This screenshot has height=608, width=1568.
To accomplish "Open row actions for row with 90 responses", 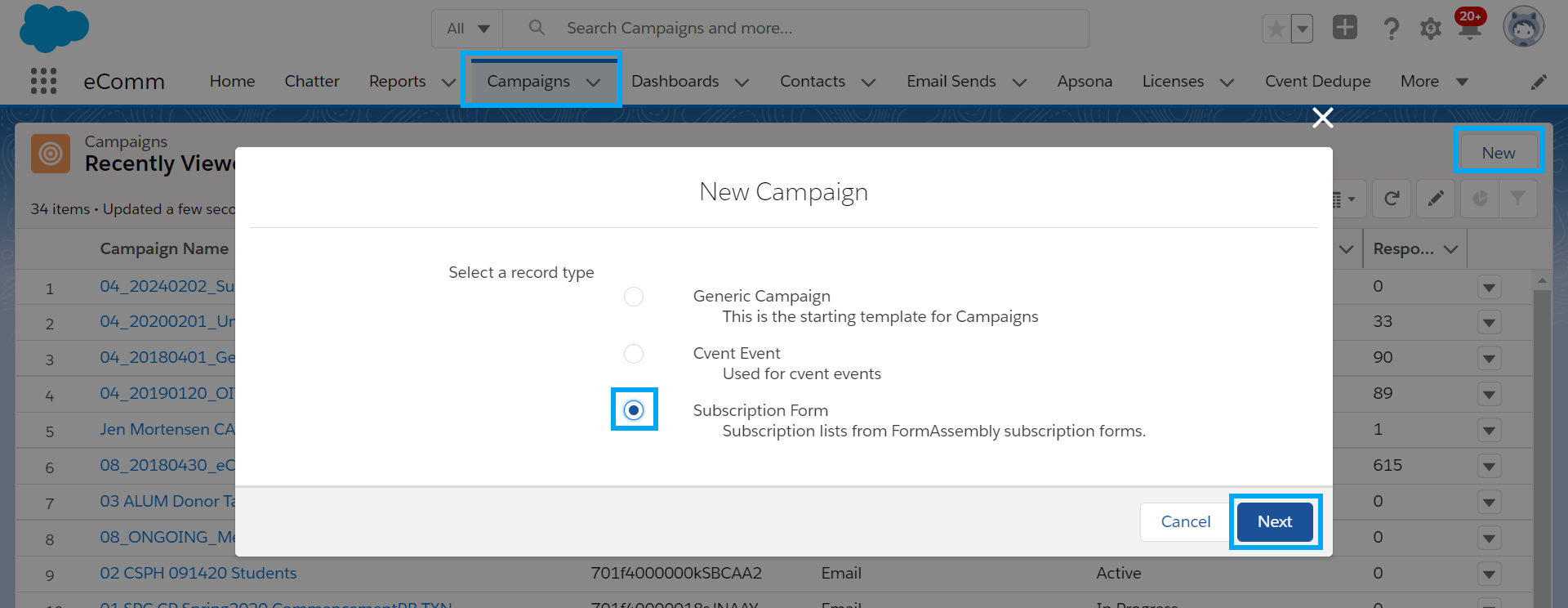I will point(1489,359).
